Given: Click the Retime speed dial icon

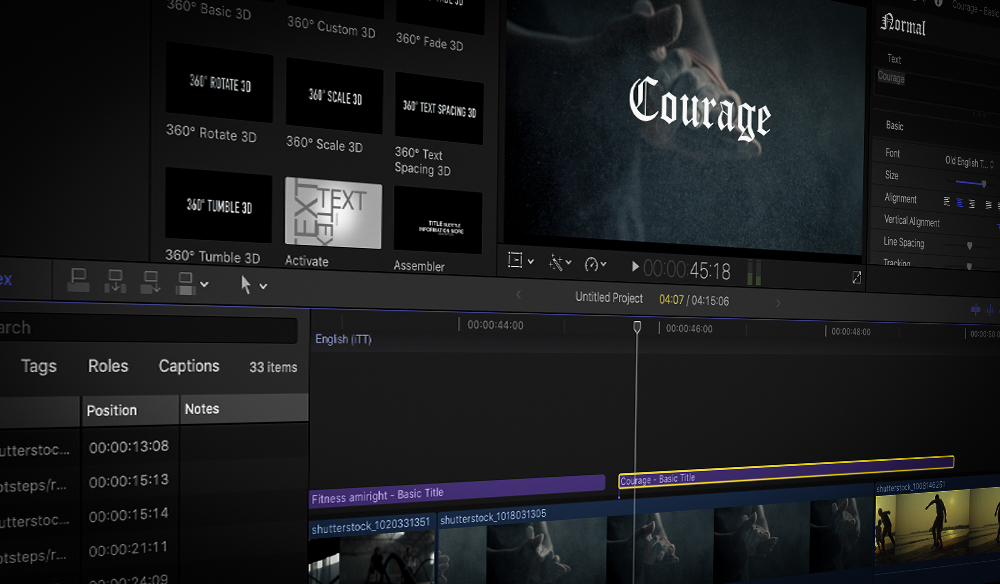Looking at the screenshot, I should coord(594,262).
